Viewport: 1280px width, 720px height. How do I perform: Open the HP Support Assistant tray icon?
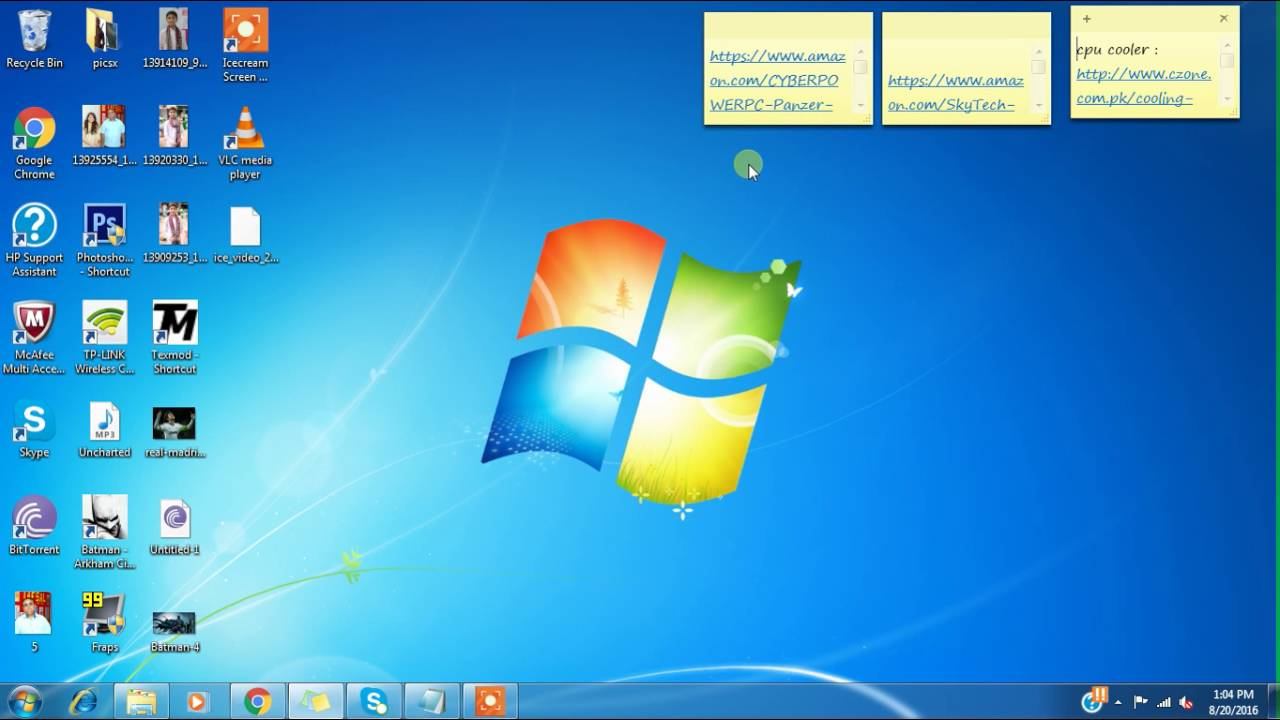(1093, 700)
